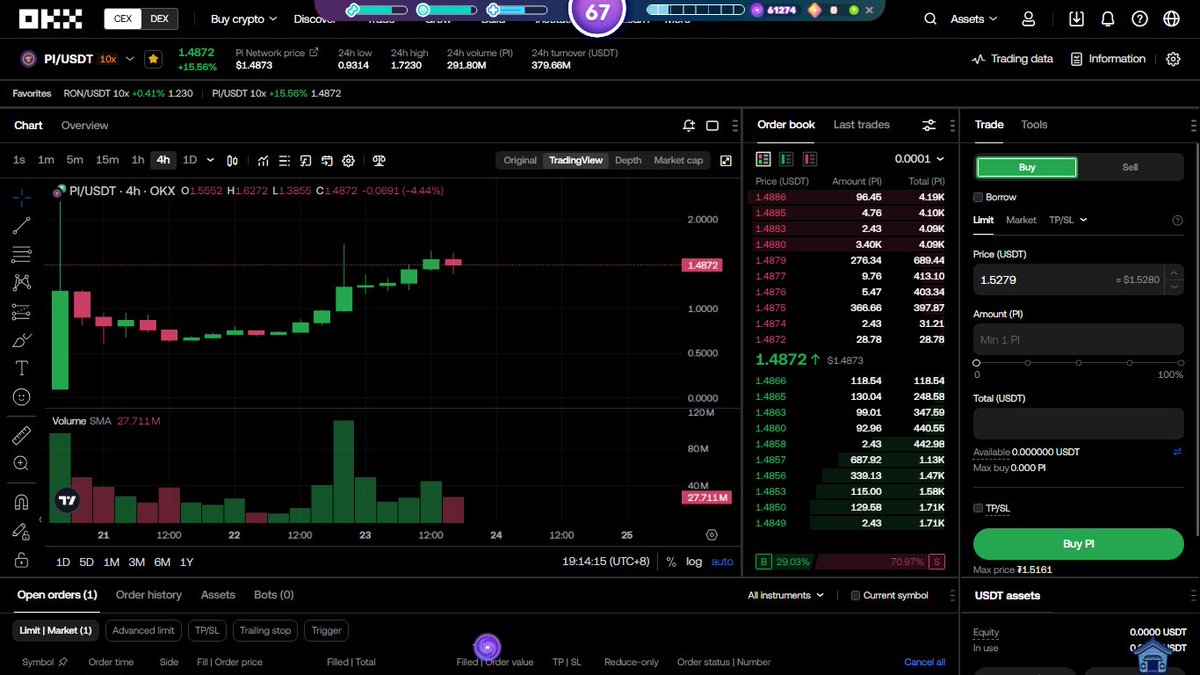
Task: Show only sell orders in order book
Action: [809, 159]
